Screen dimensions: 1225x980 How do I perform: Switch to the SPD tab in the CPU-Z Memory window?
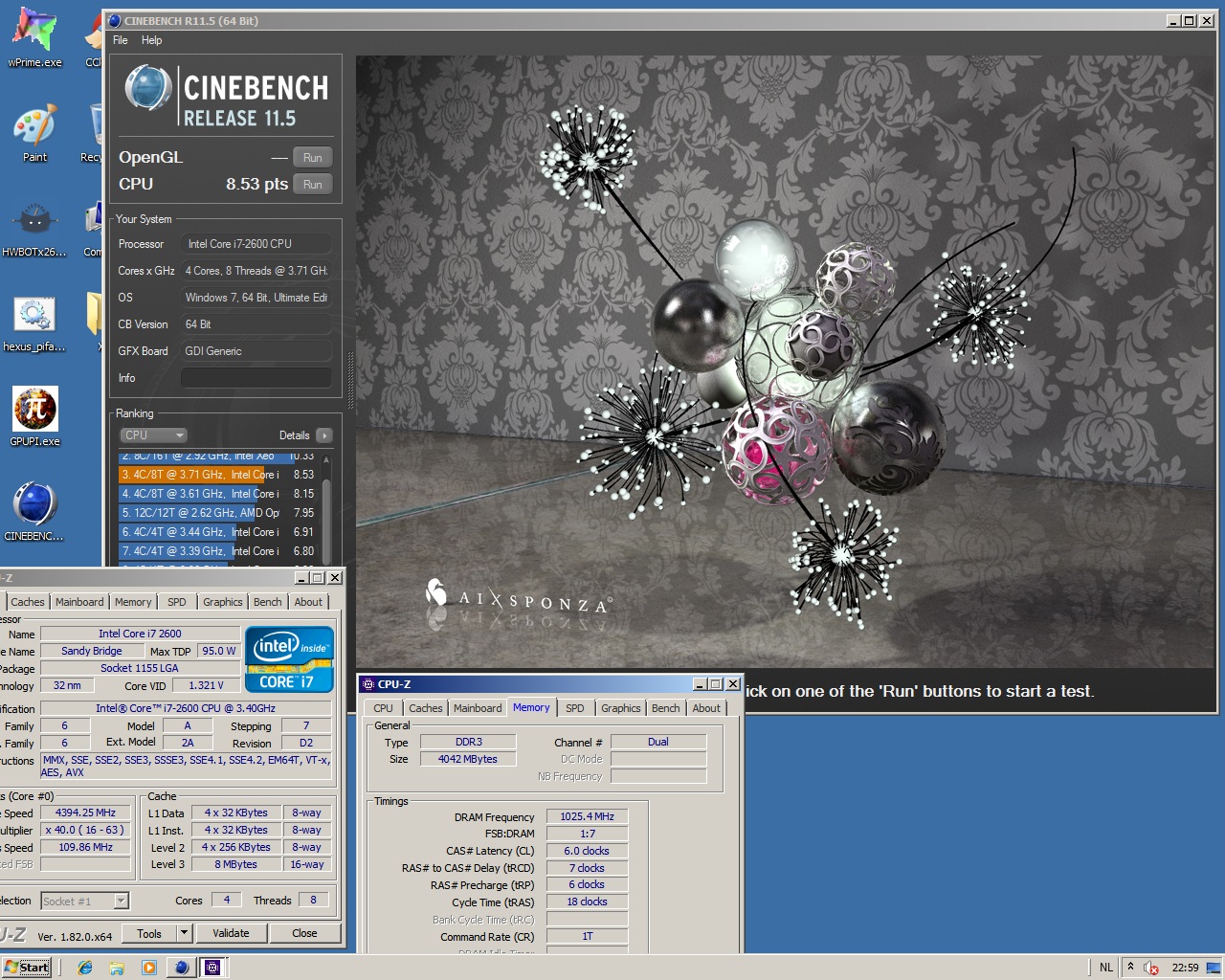(575, 708)
